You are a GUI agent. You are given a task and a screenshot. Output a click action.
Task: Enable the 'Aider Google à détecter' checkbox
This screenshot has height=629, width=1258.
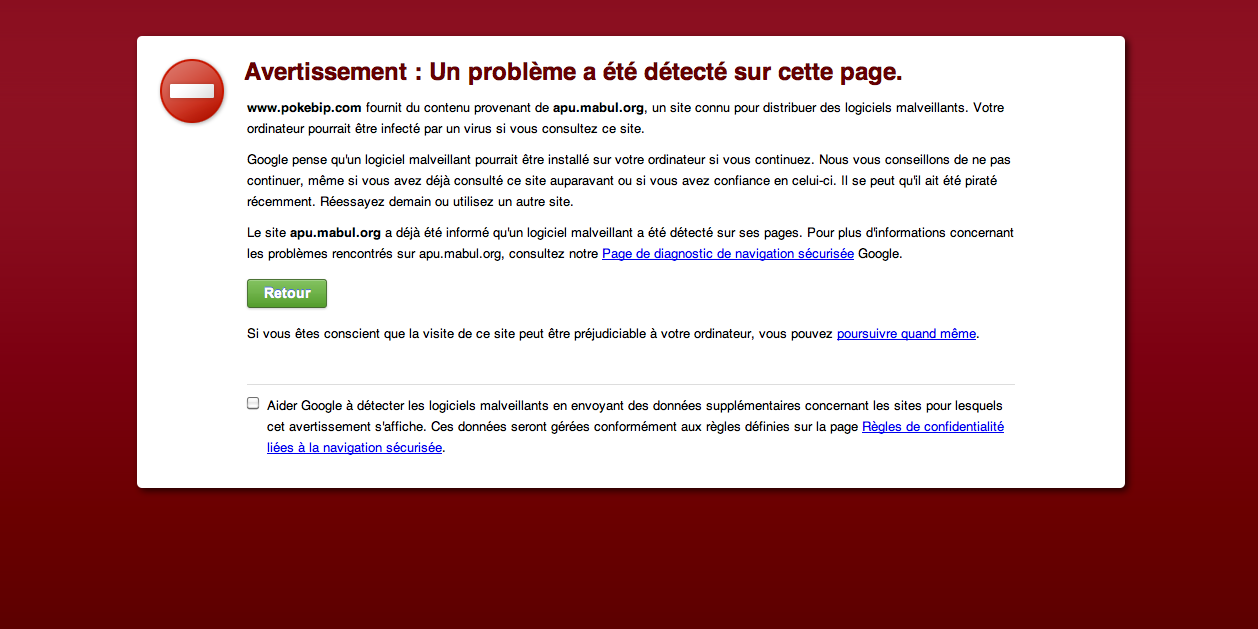click(x=253, y=403)
